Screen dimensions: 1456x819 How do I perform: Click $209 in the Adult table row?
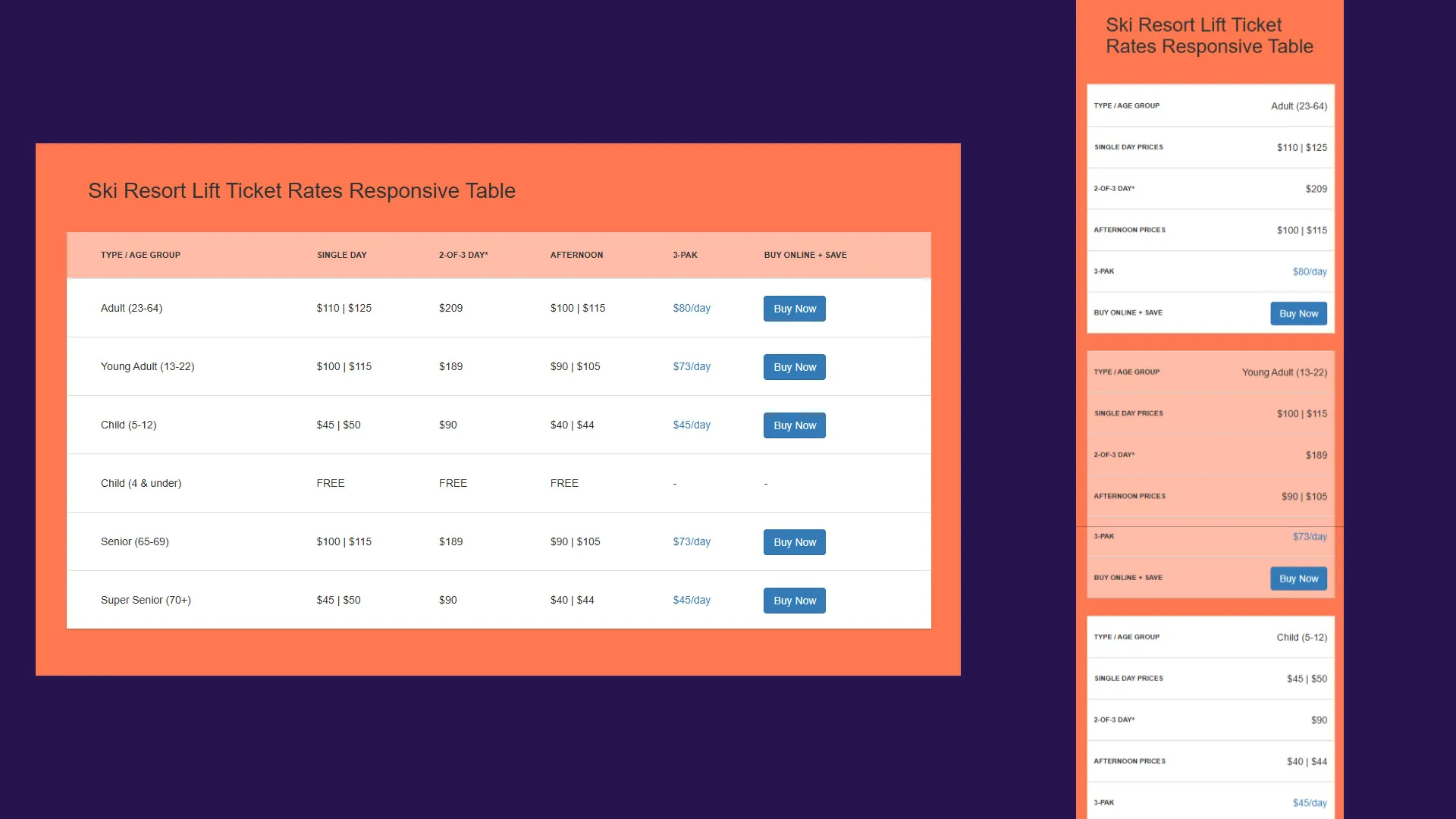tap(450, 308)
